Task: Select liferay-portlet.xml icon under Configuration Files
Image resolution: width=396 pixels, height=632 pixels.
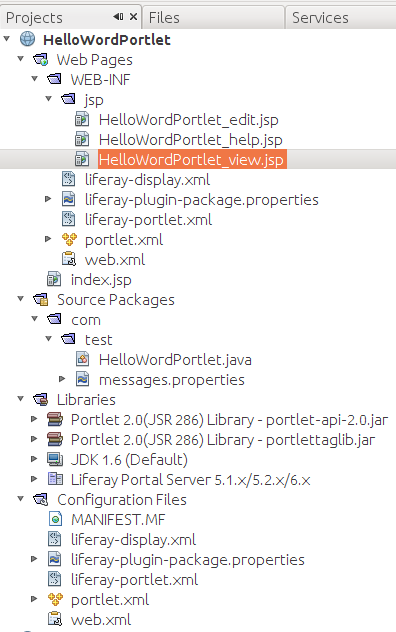Action: point(55,579)
